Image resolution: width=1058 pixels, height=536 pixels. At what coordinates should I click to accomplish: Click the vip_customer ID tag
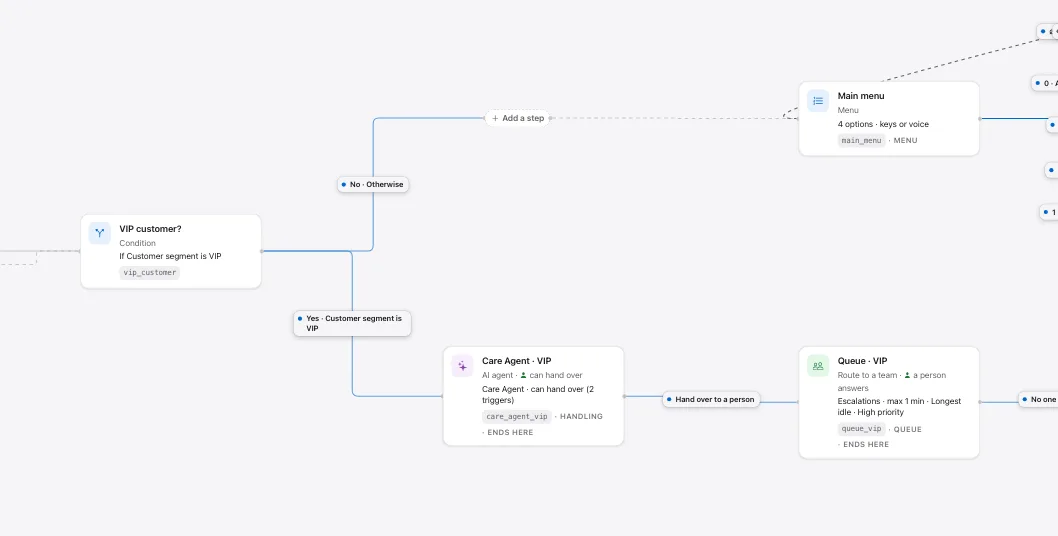pos(150,273)
